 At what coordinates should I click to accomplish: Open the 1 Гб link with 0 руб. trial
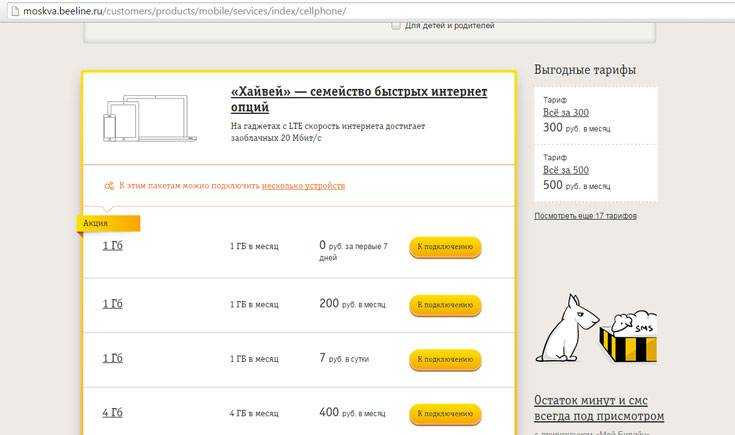point(112,246)
